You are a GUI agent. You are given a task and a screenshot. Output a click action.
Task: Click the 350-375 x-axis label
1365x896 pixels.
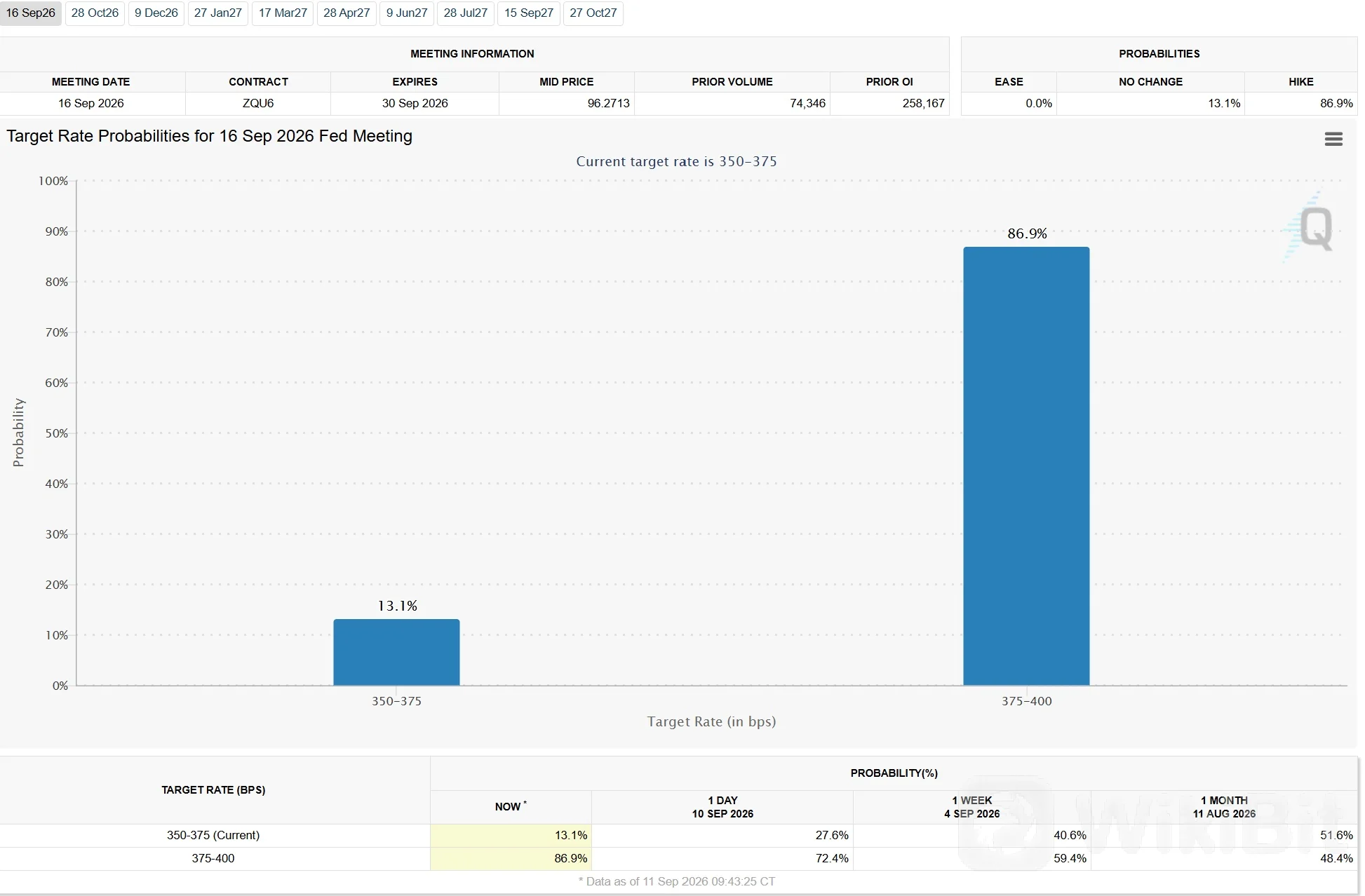pyautogui.click(x=396, y=701)
